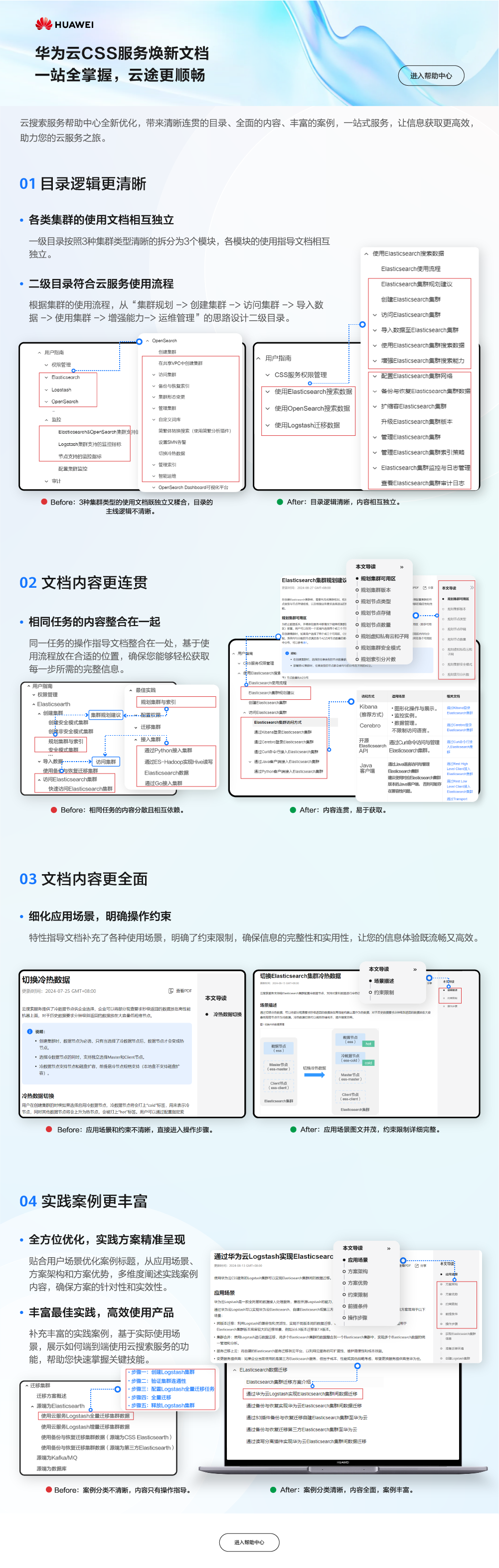
Task: Open 源端为Kafka/MQ entry in migration tree
Action: (x=57, y=1457)
